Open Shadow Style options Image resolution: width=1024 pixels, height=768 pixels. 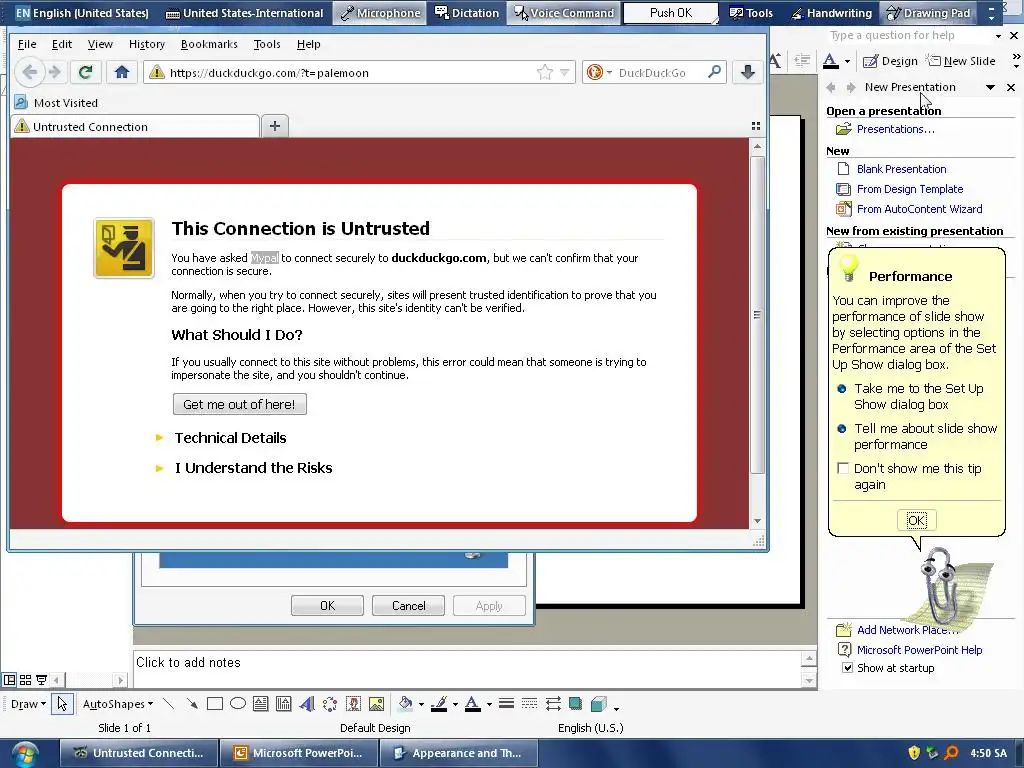[x=575, y=703]
